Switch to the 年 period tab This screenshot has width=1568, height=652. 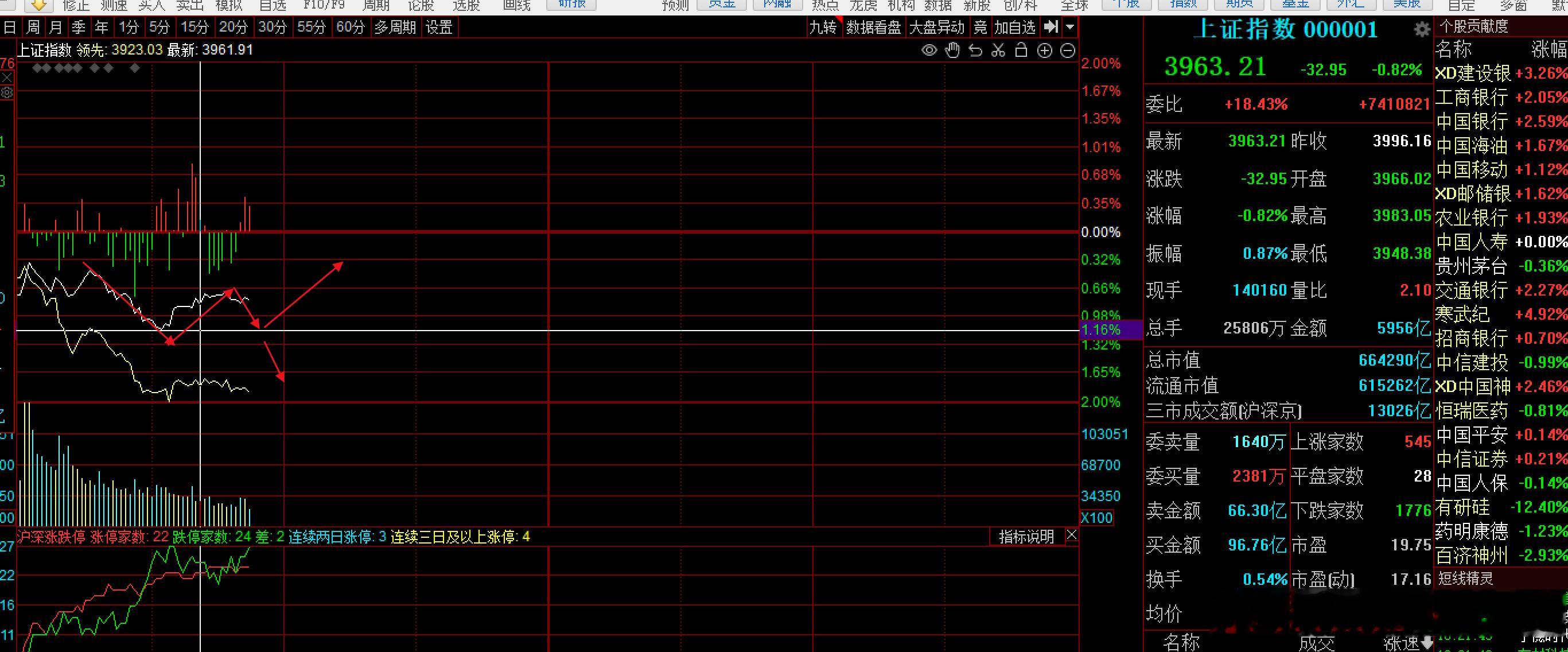pyautogui.click(x=101, y=28)
